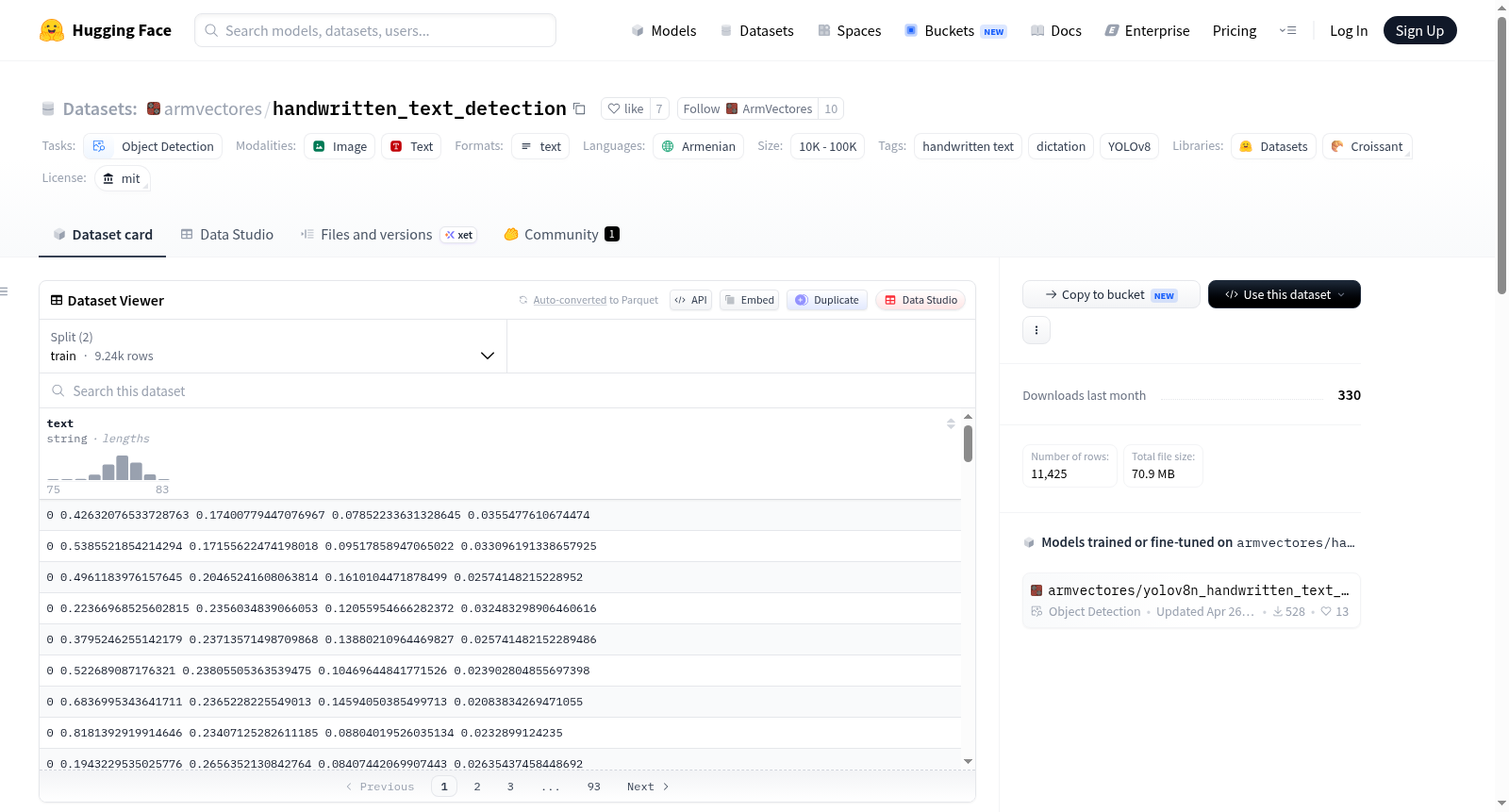Image resolution: width=1509 pixels, height=812 pixels.
Task: Open the Datasets navigation link
Action: coord(756,30)
